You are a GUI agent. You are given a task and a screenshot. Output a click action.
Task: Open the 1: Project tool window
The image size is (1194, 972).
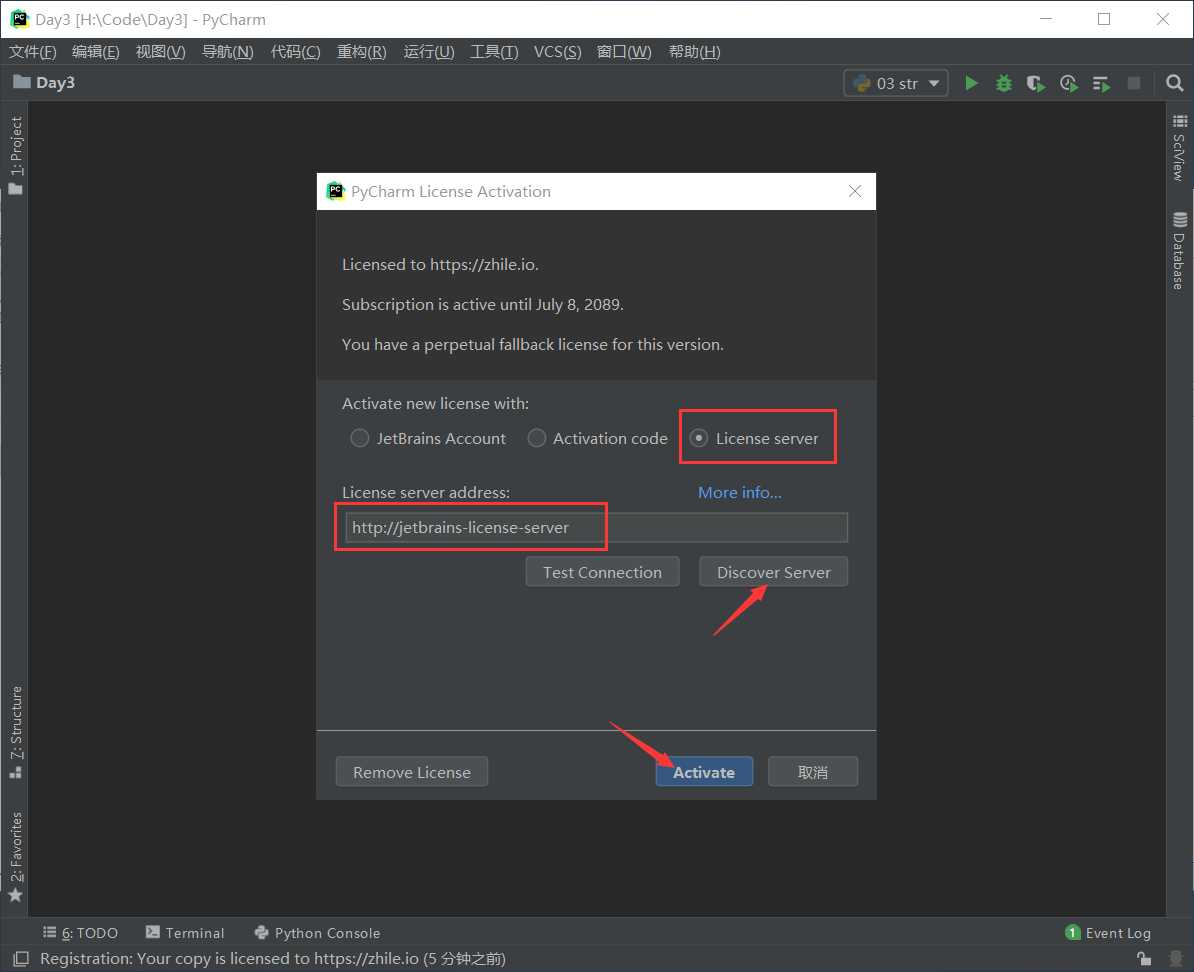coord(15,155)
